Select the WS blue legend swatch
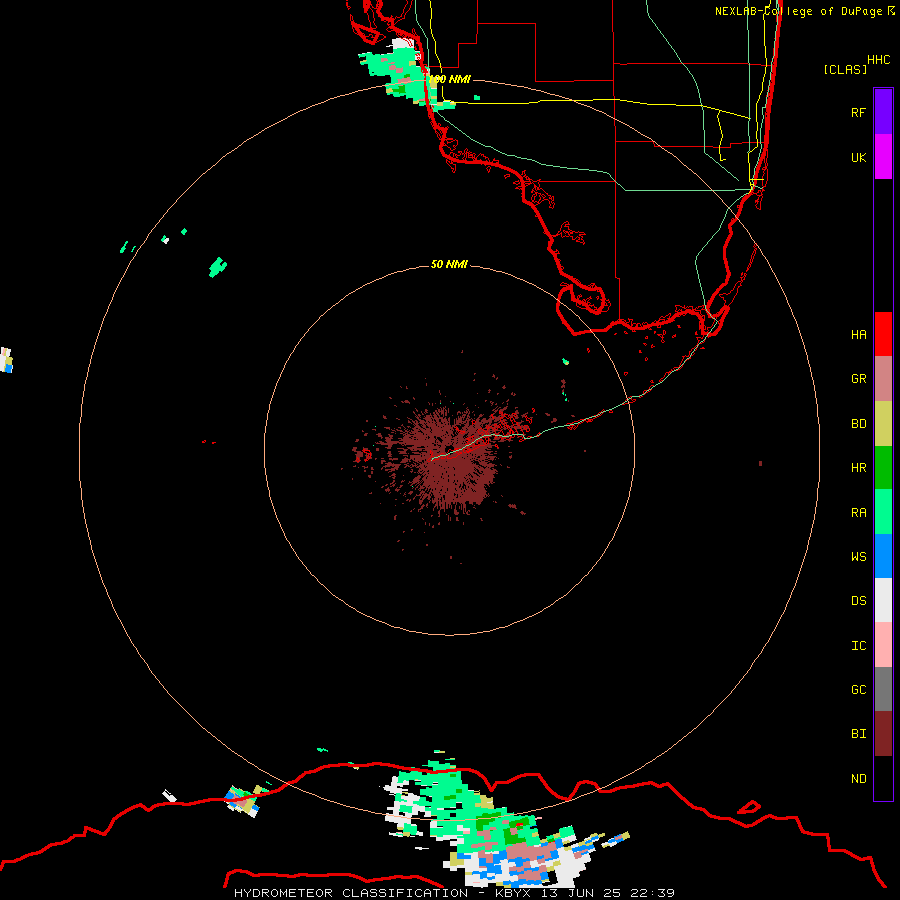Viewport: 900px width, 900px height. (x=883, y=556)
